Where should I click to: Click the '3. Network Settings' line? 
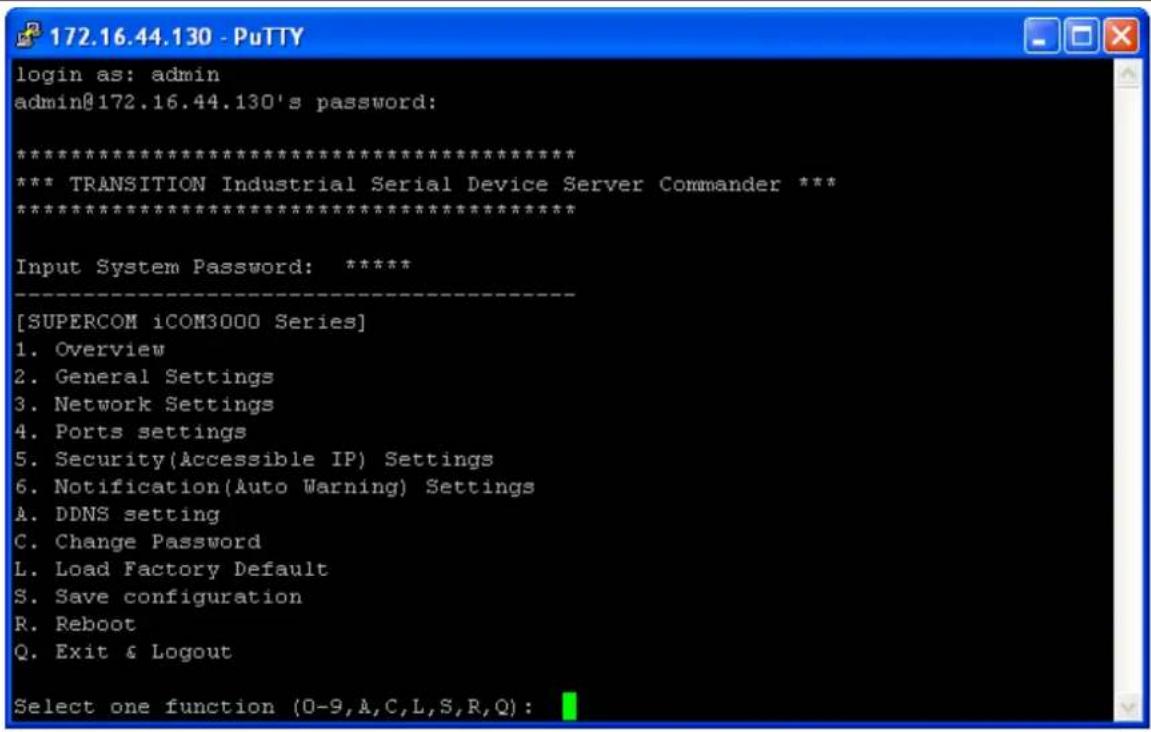point(144,405)
